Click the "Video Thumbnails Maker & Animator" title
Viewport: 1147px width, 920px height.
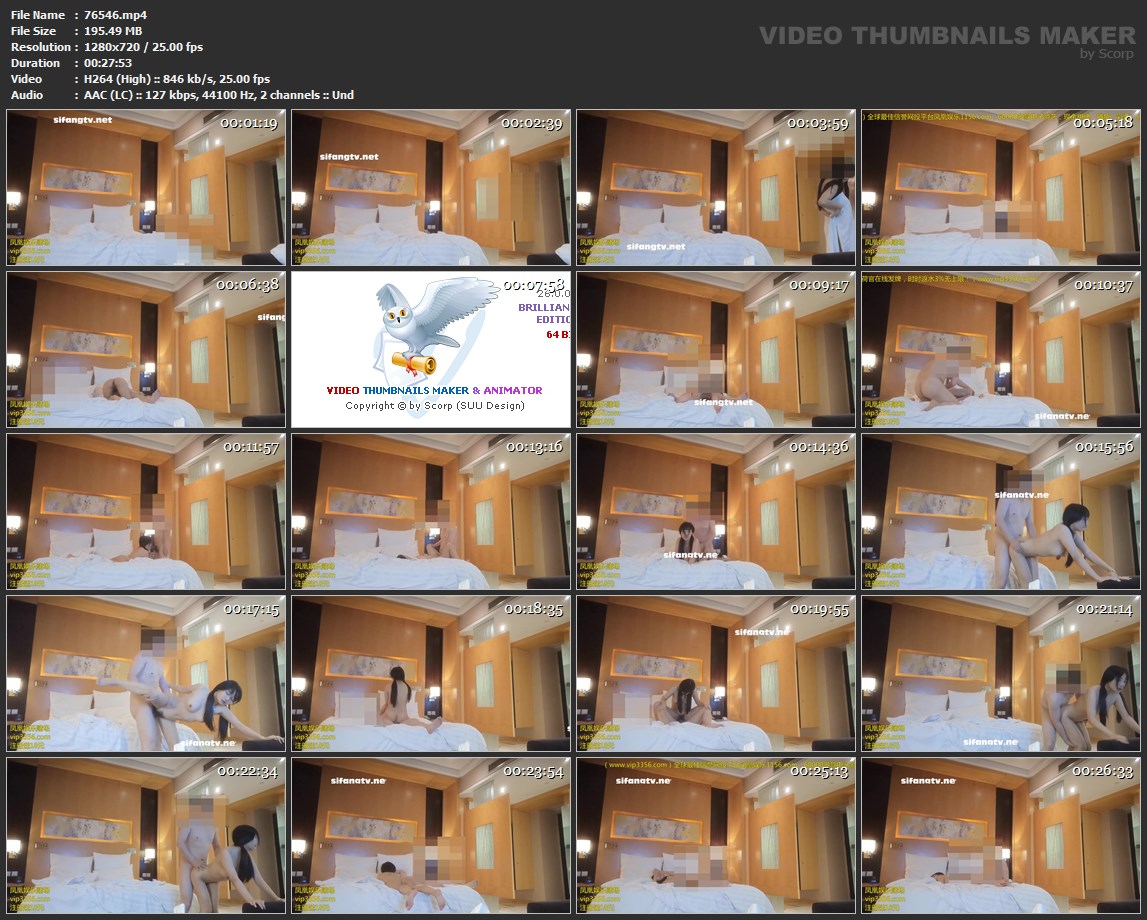point(434,390)
